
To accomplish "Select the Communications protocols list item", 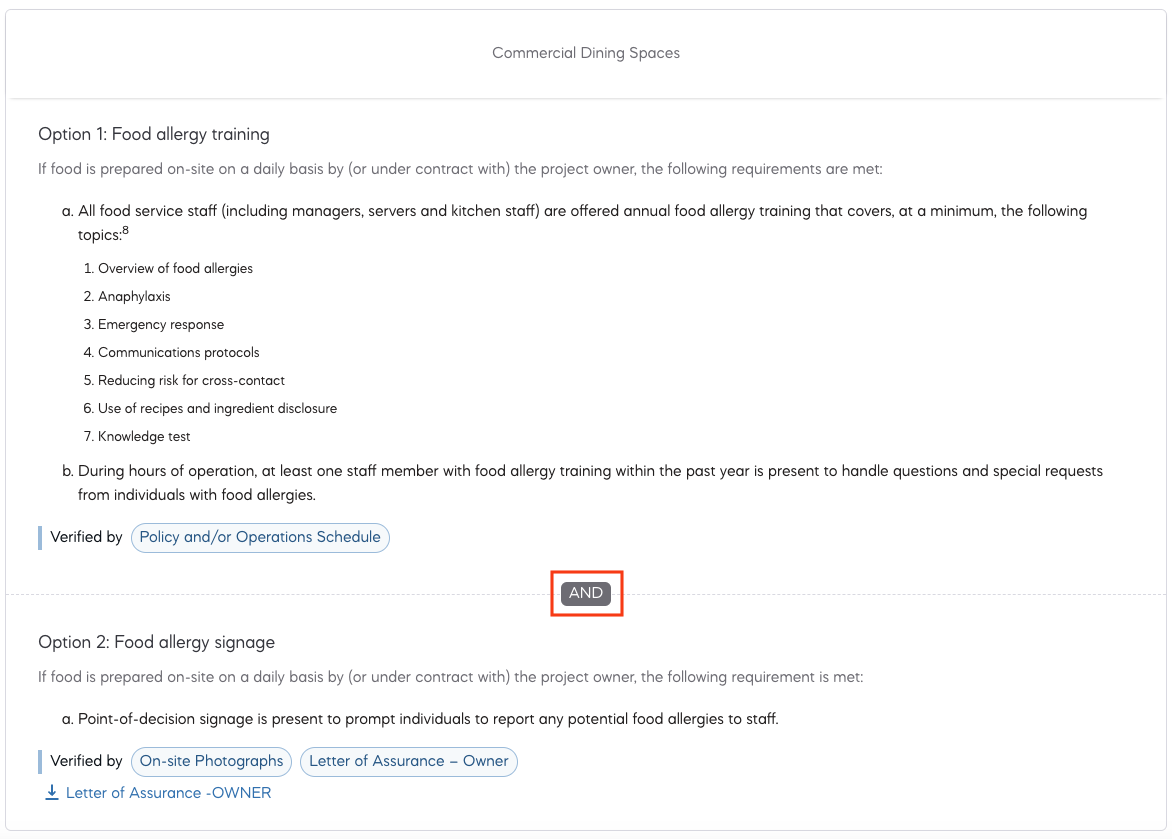I will pyautogui.click(x=178, y=353).
